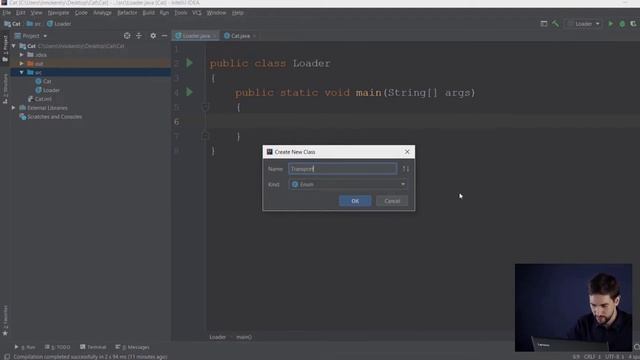Open the Run tool window tab
The height and width of the screenshot is (360, 640).
coord(24,347)
